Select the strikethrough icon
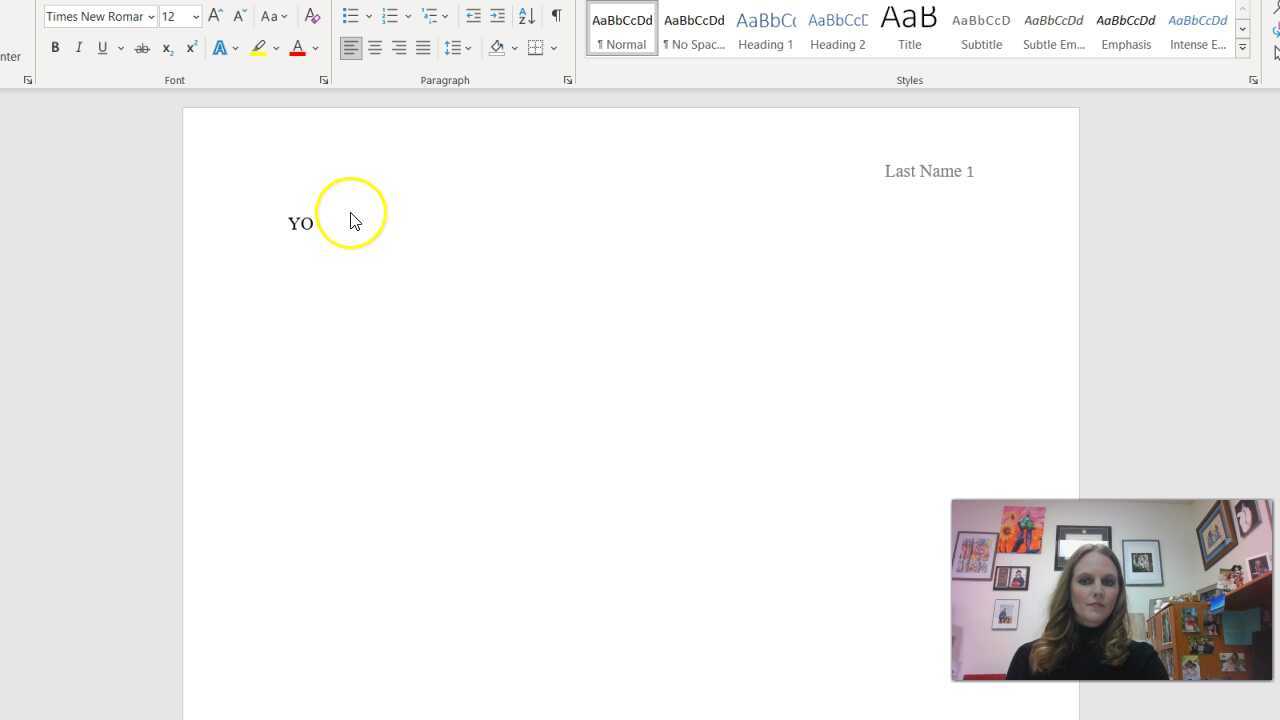This screenshot has height=720, width=1280. click(x=142, y=47)
